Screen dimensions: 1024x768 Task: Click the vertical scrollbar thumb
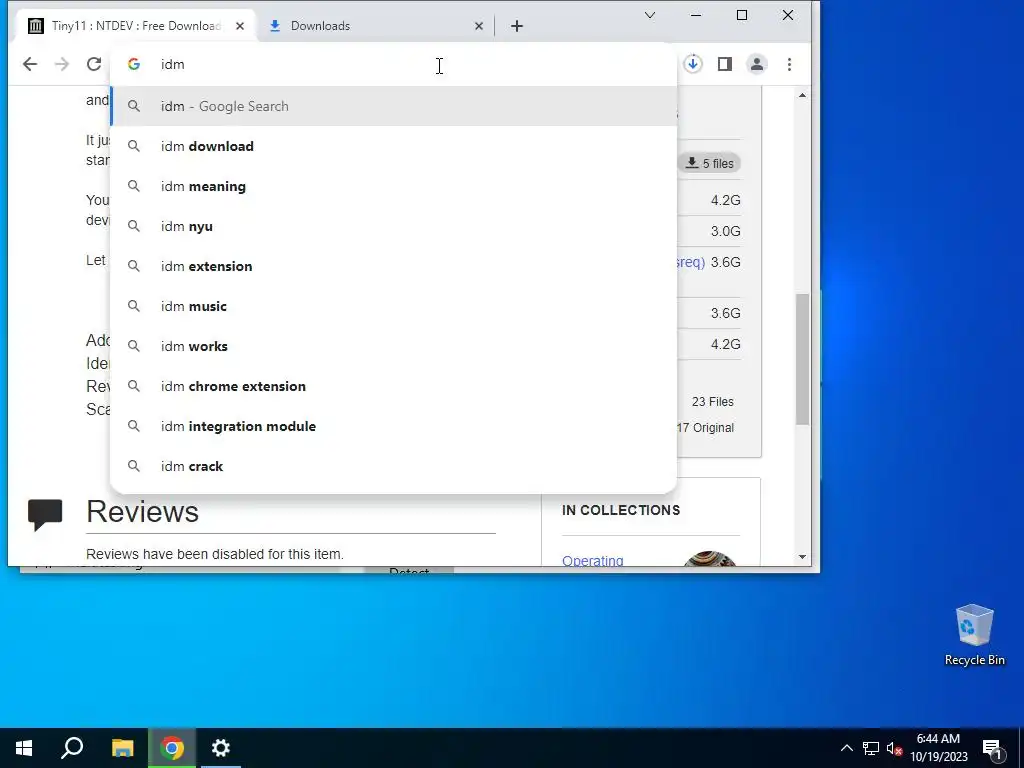click(x=803, y=359)
